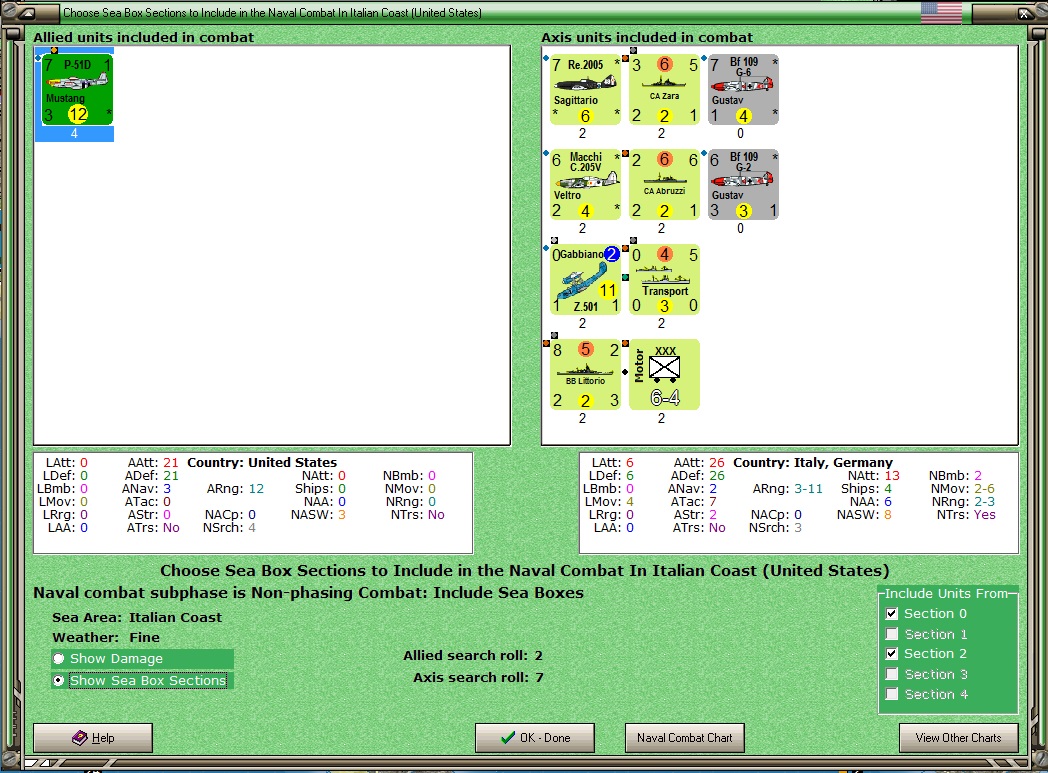Viewport: 1048px width, 773px height.
Task: Click Axis units included in combat heading
Action: (x=647, y=37)
